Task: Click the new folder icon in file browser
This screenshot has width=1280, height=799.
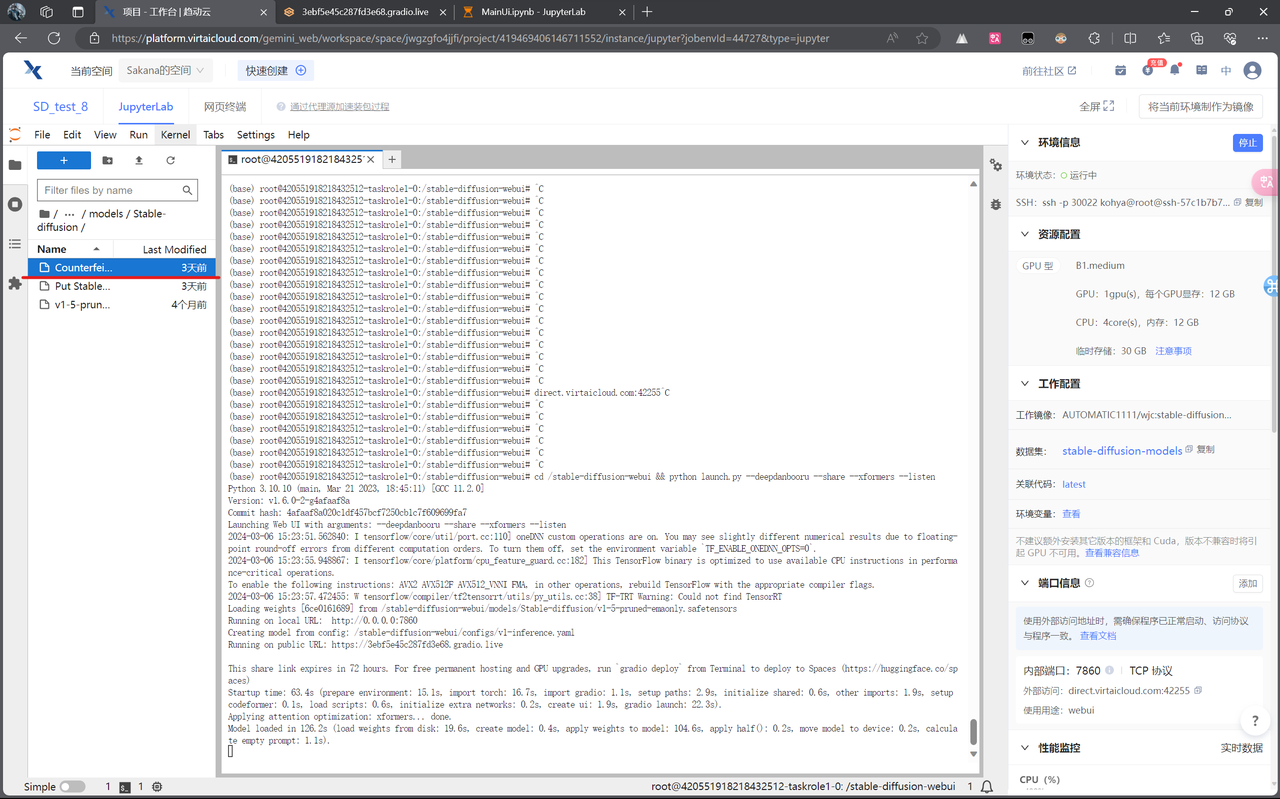Action: [108, 160]
